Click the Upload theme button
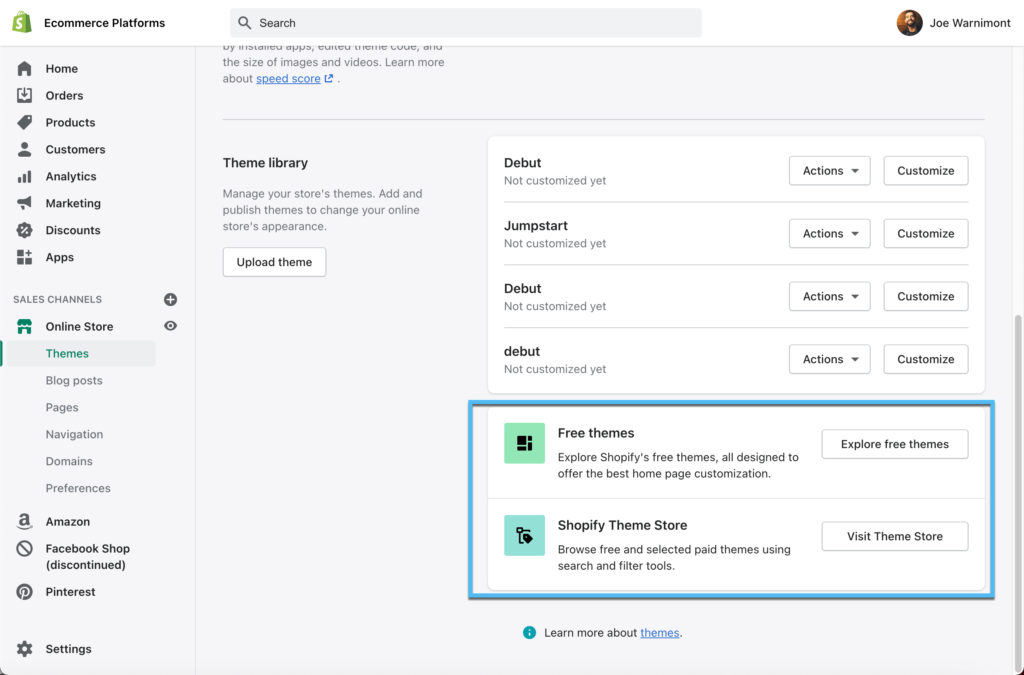Image resolution: width=1024 pixels, height=675 pixels. pyautogui.click(x=274, y=262)
